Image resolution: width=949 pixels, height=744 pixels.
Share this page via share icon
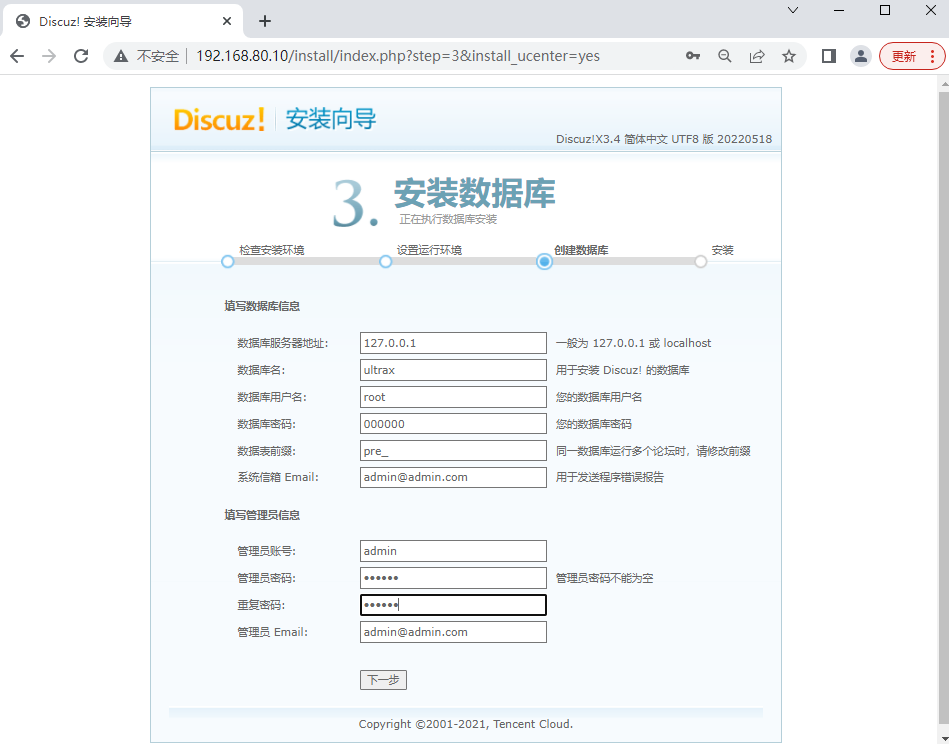(757, 56)
